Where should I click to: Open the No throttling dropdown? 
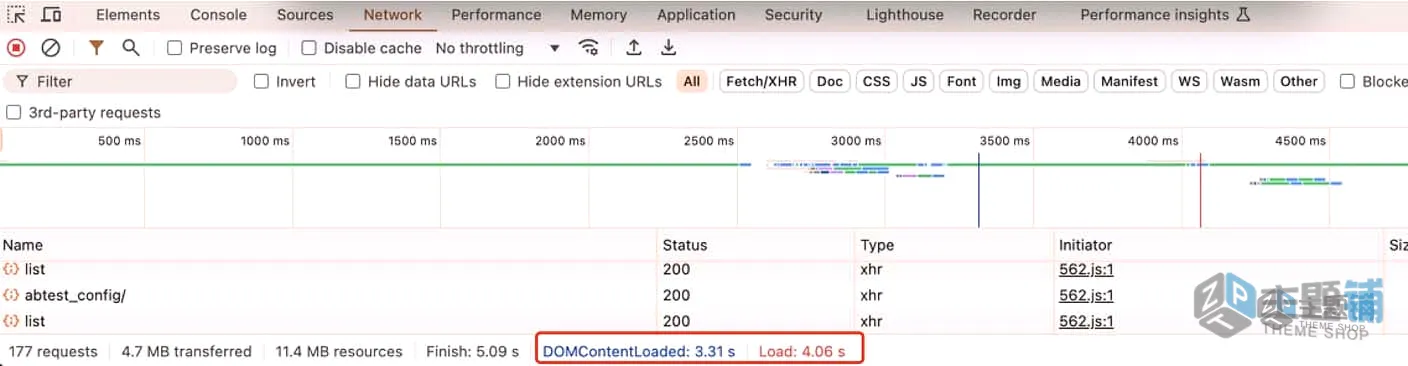(x=498, y=48)
